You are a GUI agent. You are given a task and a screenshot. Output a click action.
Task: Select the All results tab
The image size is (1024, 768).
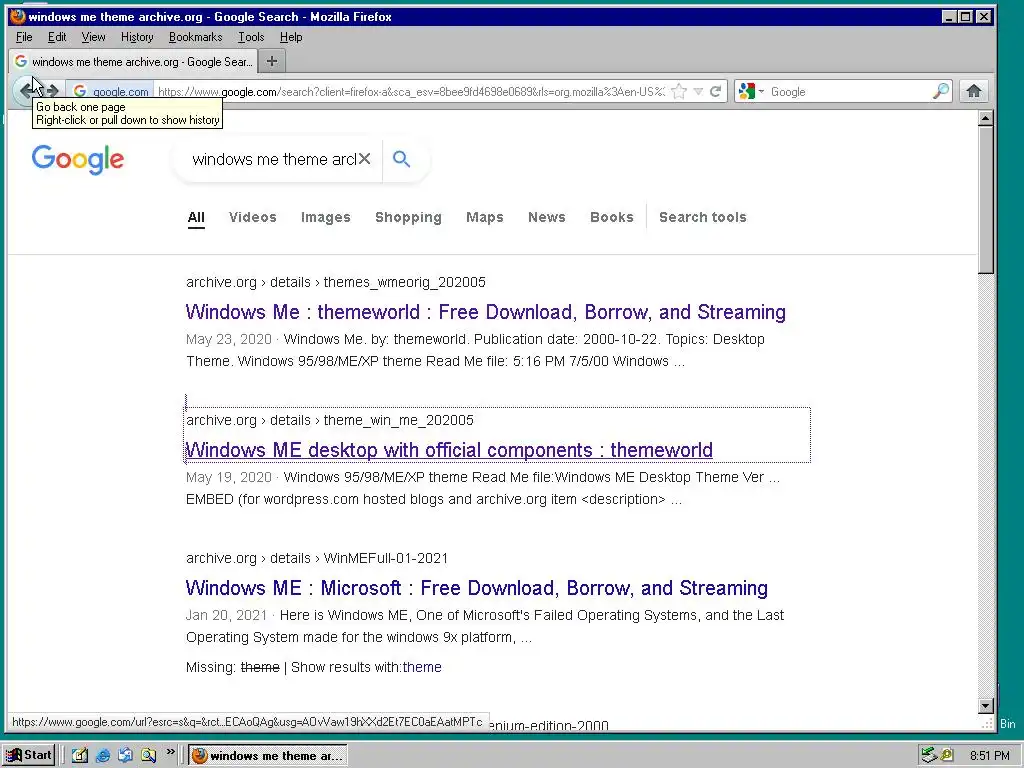[196, 217]
